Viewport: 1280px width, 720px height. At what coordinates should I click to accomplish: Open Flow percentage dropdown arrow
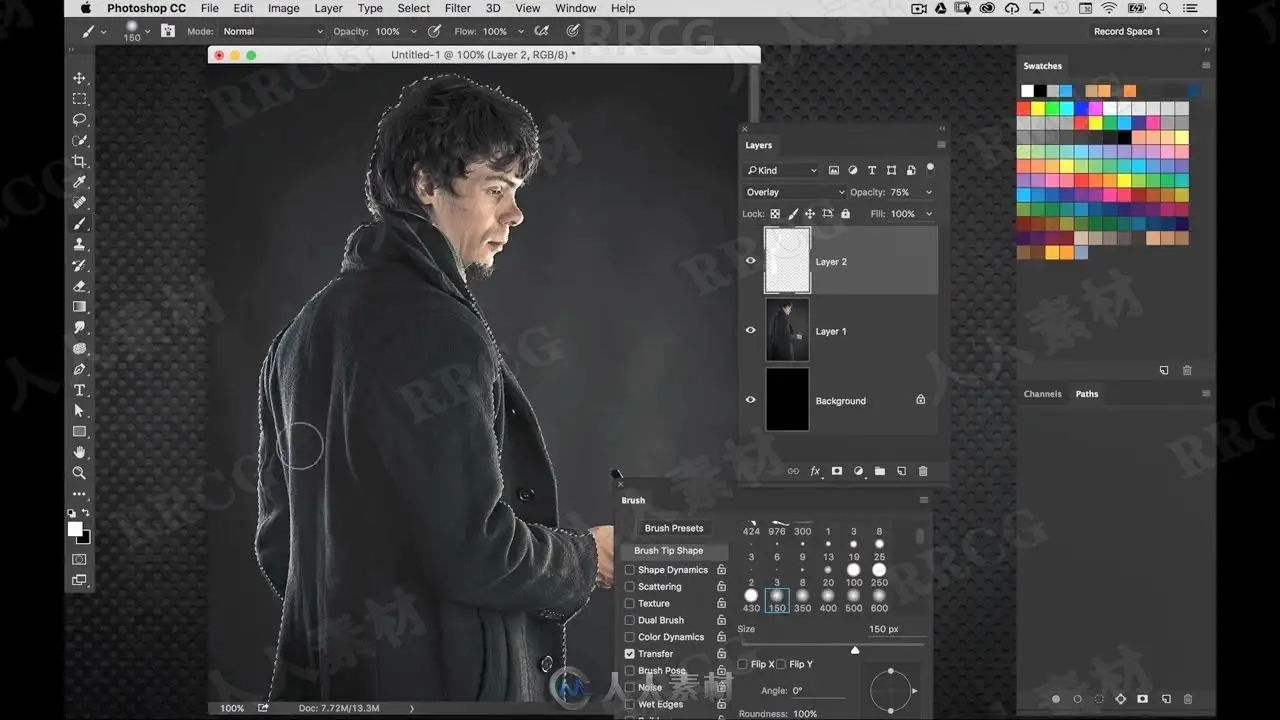coord(521,31)
